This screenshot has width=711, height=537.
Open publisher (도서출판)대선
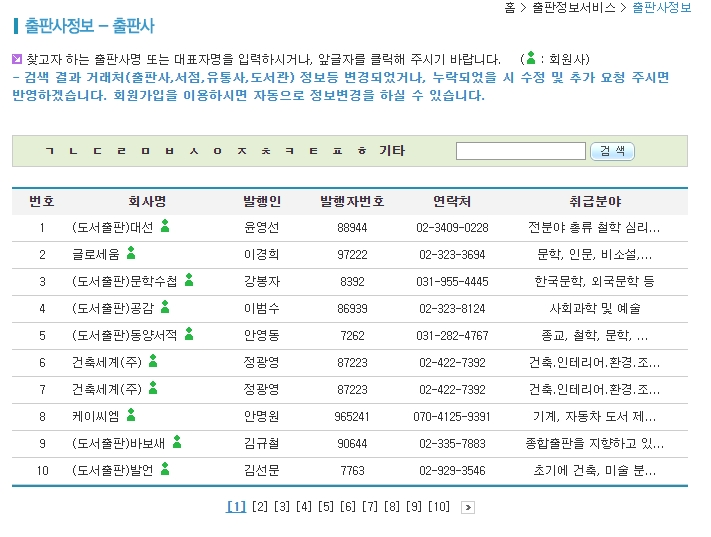113,227
